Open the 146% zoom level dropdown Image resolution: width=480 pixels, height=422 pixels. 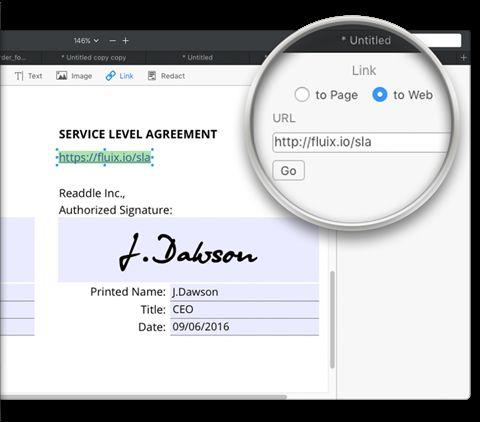click(86, 41)
